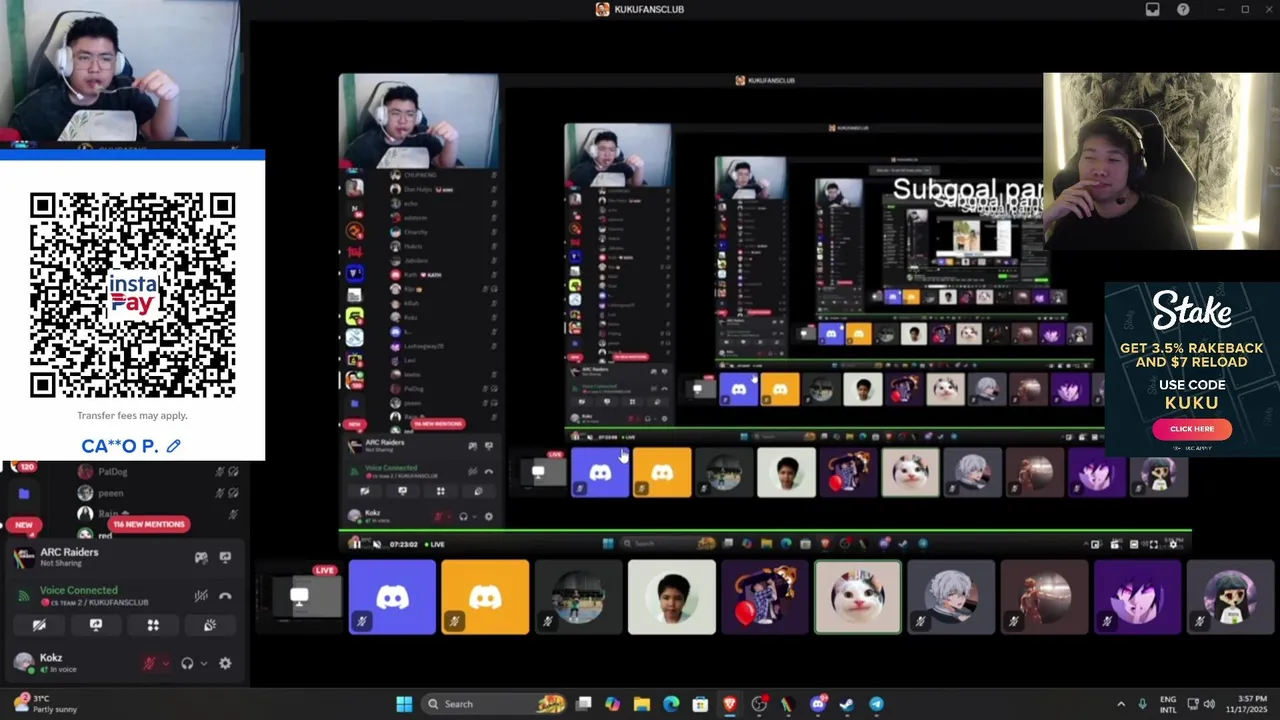Image resolution: width=1280 pixels, height=720 pixels.
Task: Open network and volume quick settings
Action: 1200,704
